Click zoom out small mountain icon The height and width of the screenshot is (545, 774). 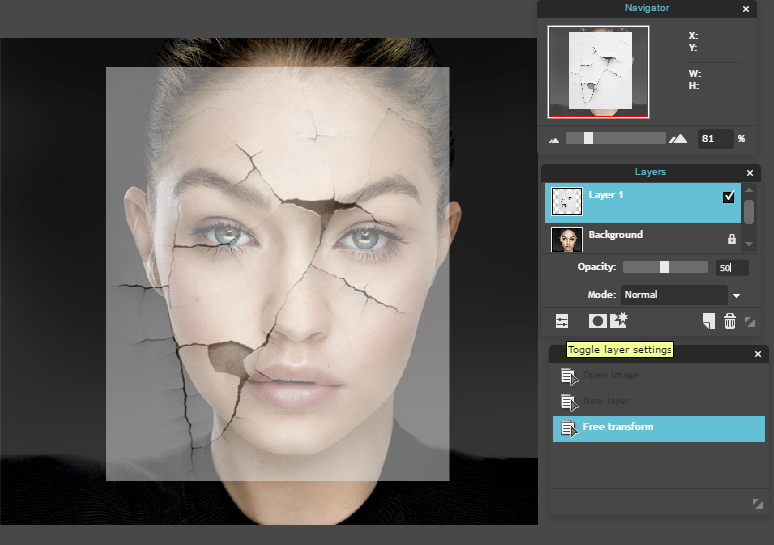(x=554, y=140)
